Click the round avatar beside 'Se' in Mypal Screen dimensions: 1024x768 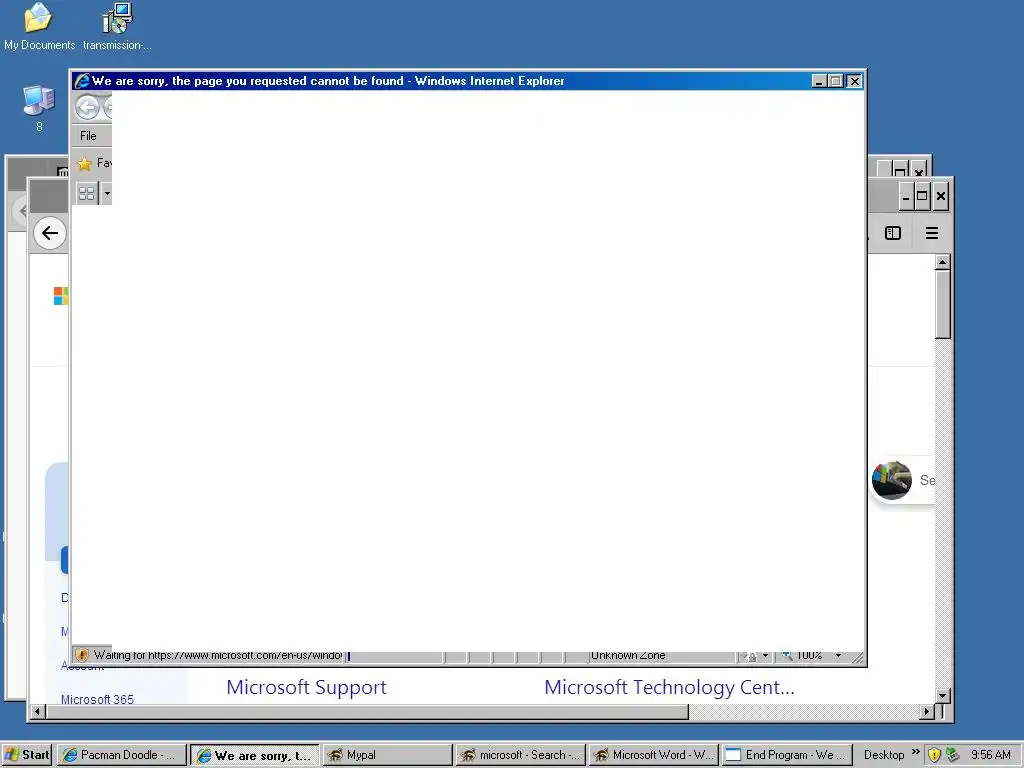pyautogui.click(x=891, y=480)
